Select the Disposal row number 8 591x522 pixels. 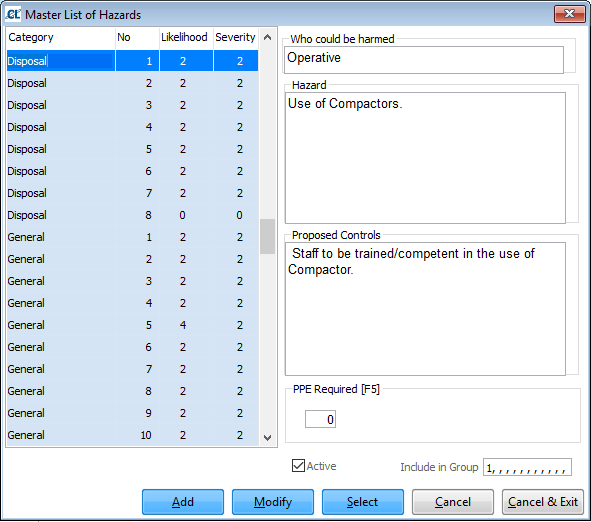coord(132,215)
